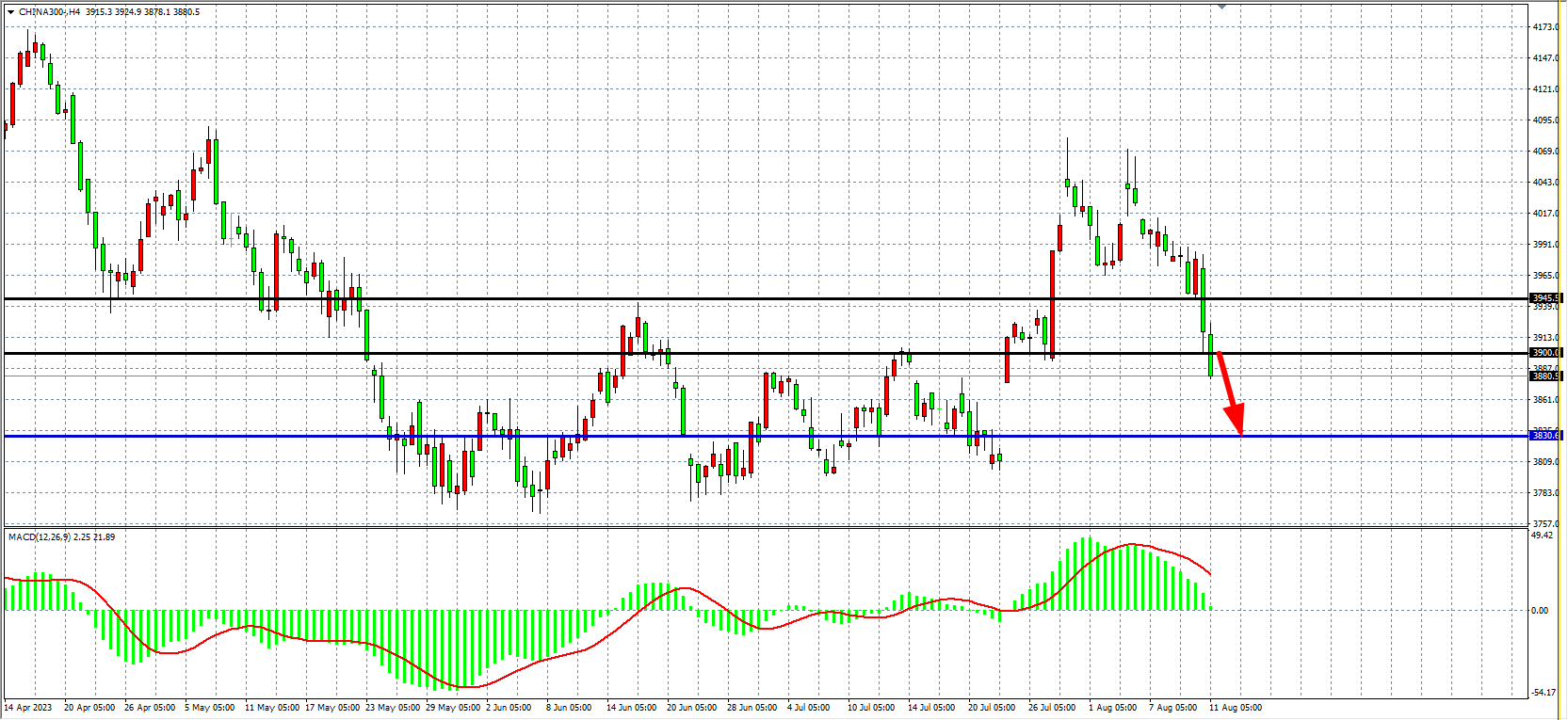The width and height of the screenshot is (1568, 720).
Task: Click the chart shift triangle marker at top
Action: click(1221, 7)
